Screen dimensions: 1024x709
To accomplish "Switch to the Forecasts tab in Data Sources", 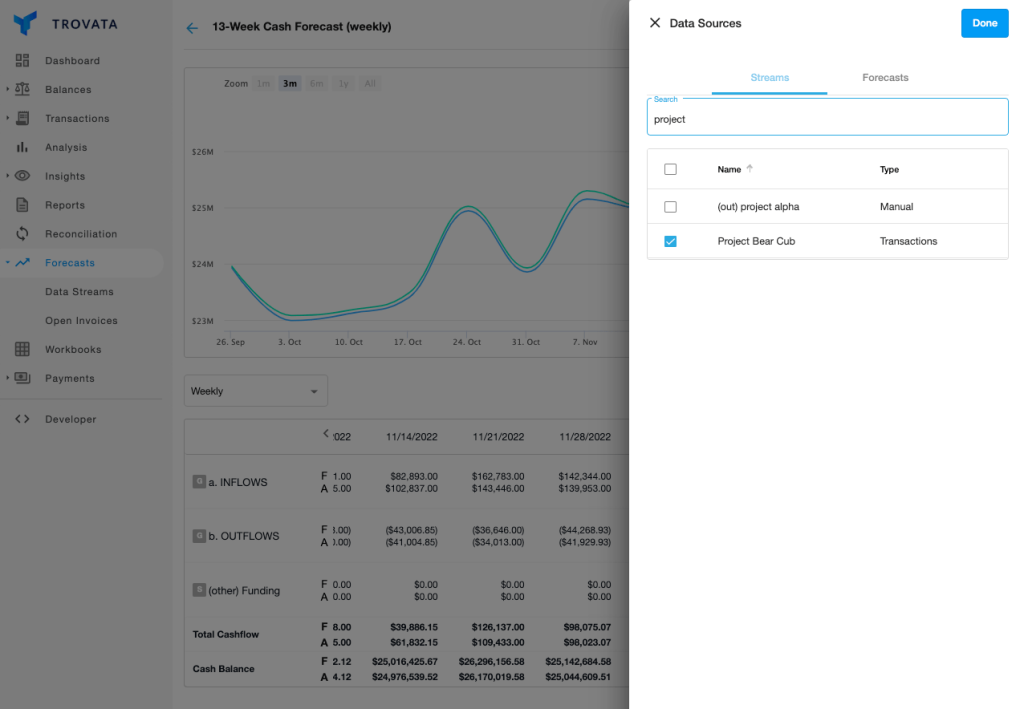I will click(885, 78).
